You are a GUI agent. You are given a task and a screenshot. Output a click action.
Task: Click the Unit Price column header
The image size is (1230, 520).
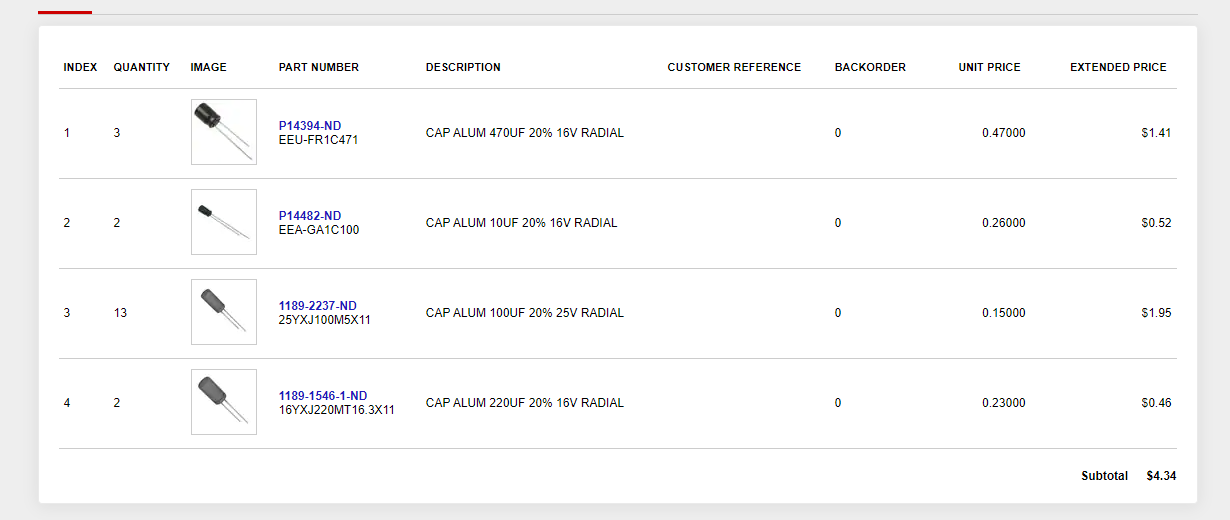(989, 68)
